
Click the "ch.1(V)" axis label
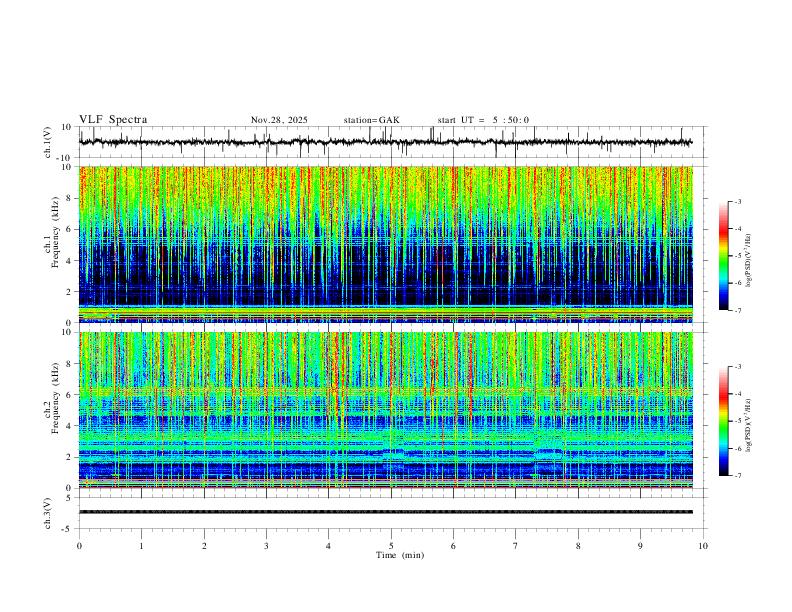tap(48, 142)
